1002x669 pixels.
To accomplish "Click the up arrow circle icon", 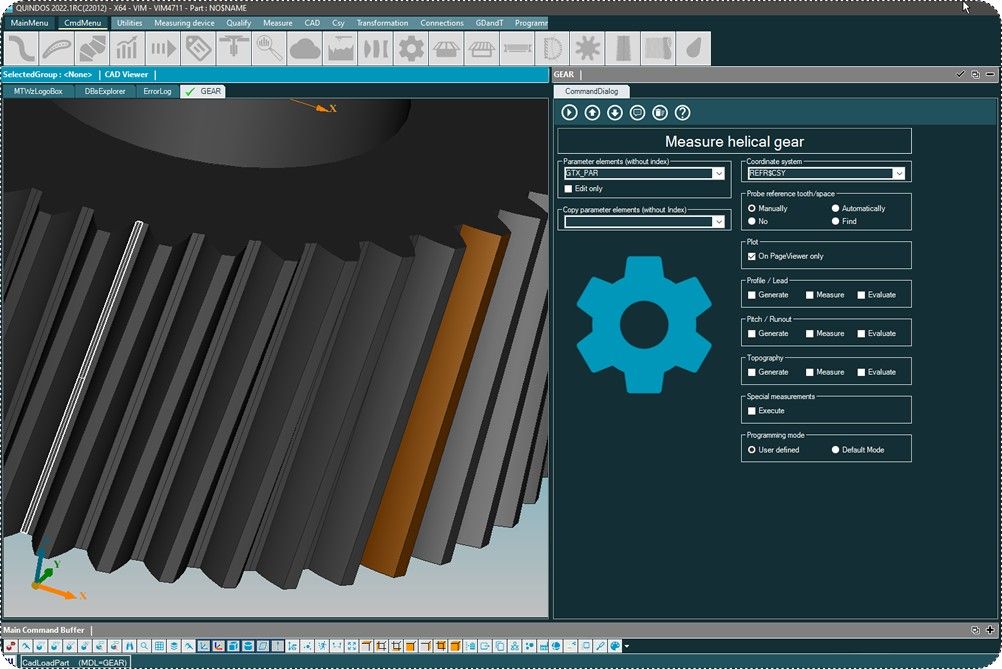I will [592, 113].
